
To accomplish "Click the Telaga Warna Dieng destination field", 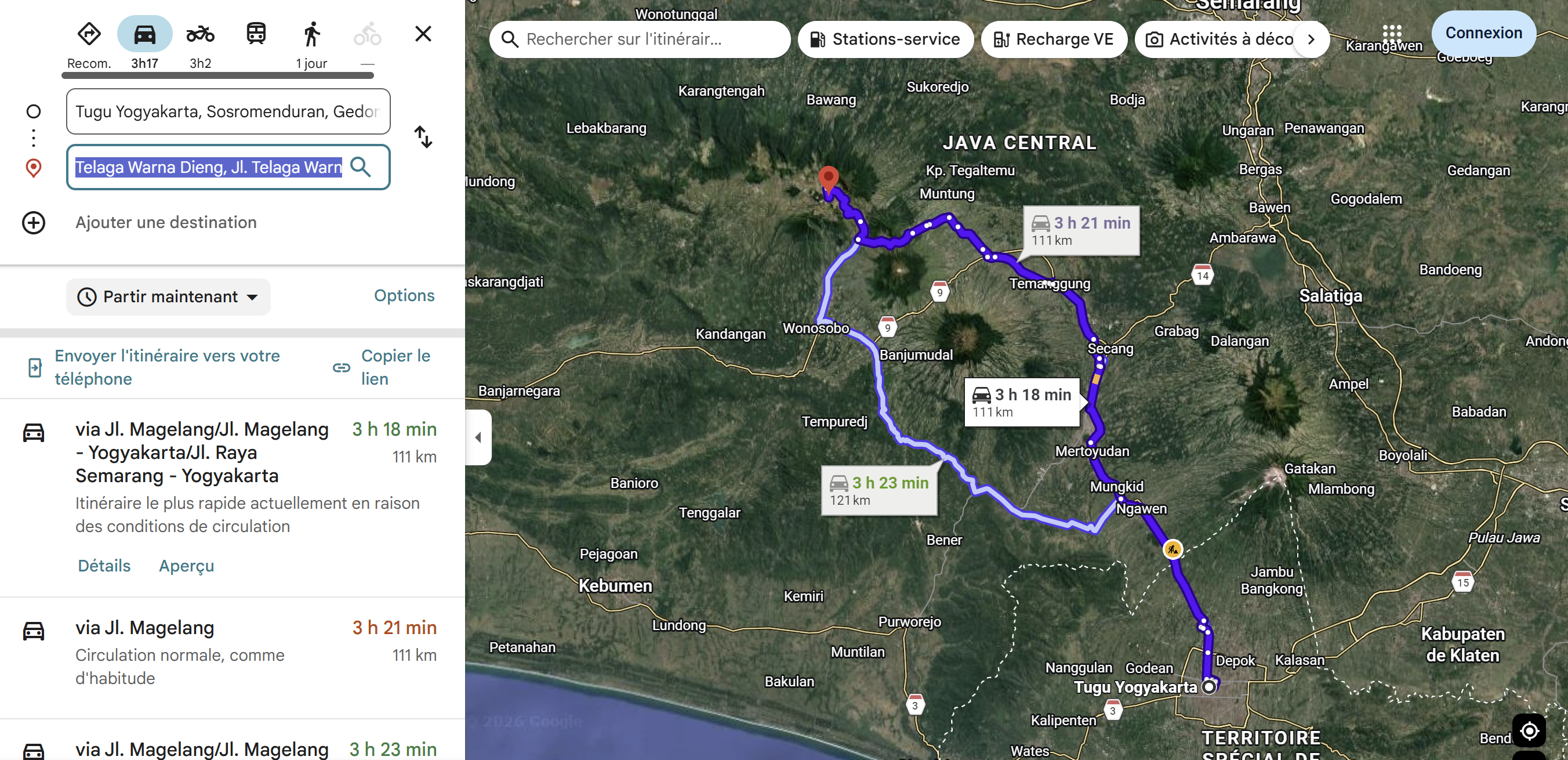I will tap(228, 167).
